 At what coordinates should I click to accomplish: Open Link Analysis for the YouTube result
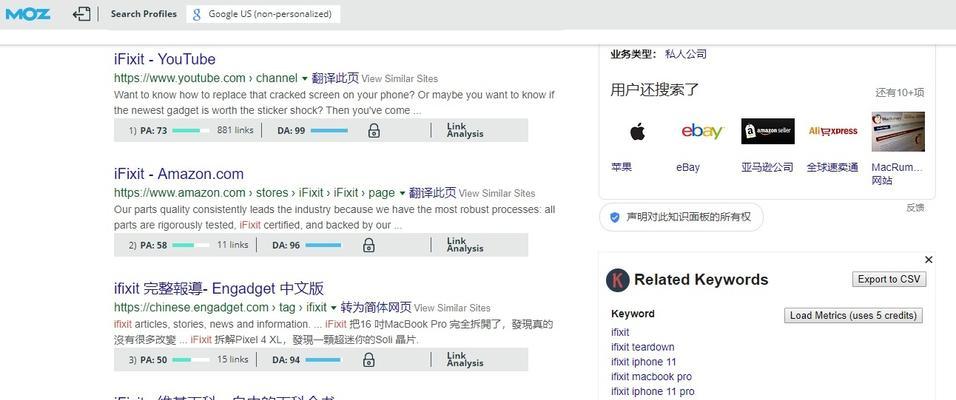pyautogui.click(x=465, y=130)
